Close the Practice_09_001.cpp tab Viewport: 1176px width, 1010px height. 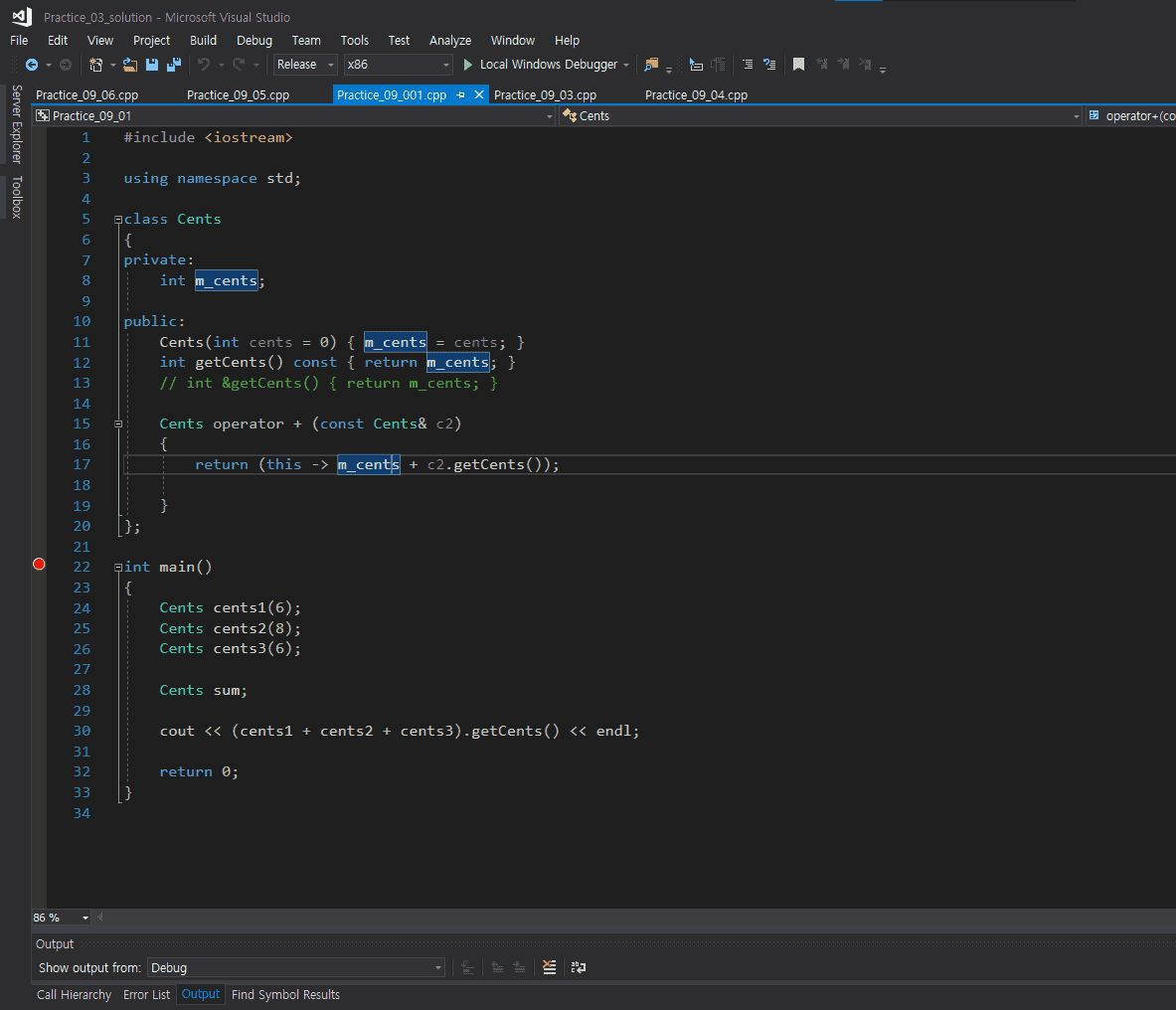pos(479,95)
